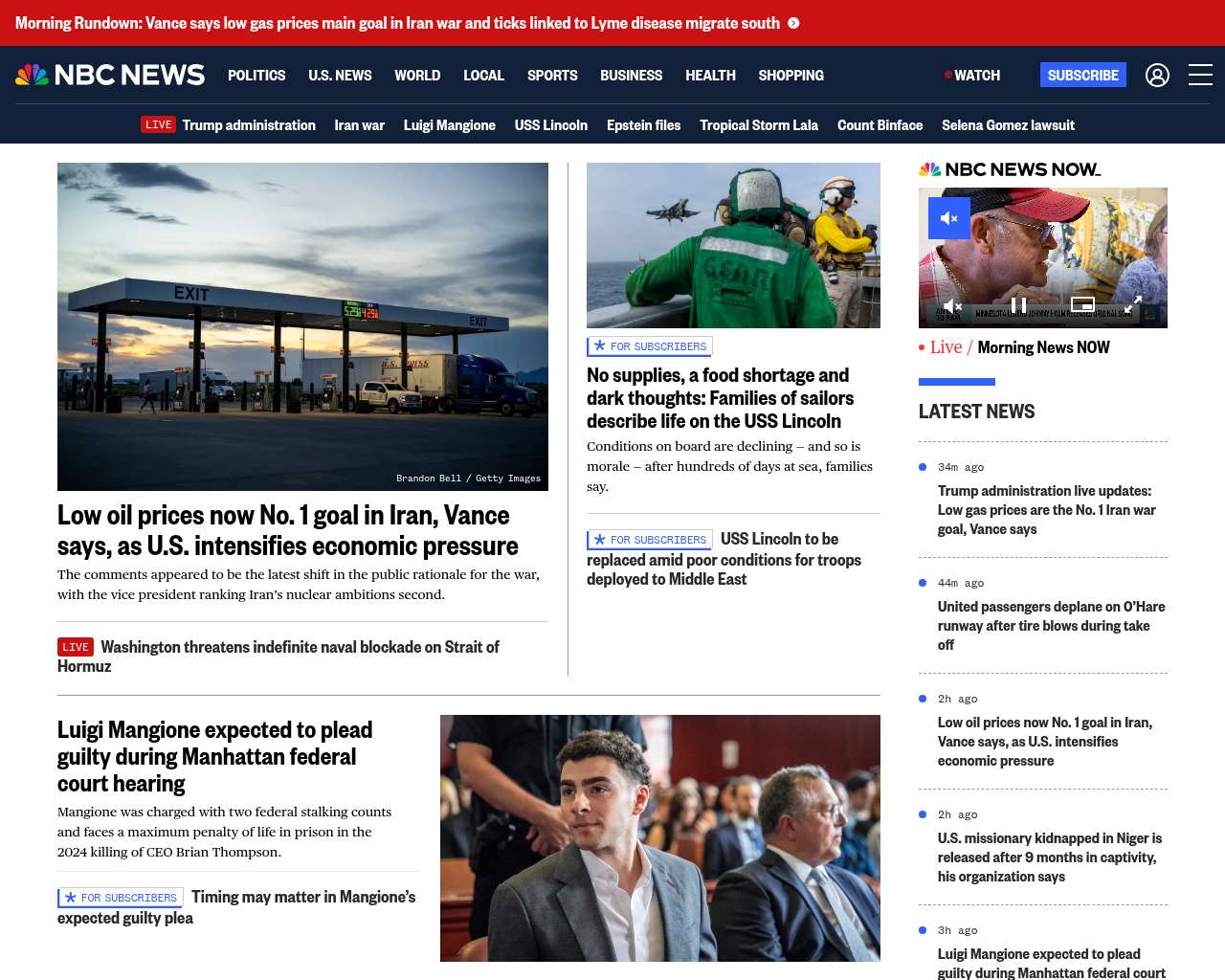Open latest news item about low oil prices
Image resolution: width=1225 pixels, height=980 pixels.
click(x=1045, y=742)
